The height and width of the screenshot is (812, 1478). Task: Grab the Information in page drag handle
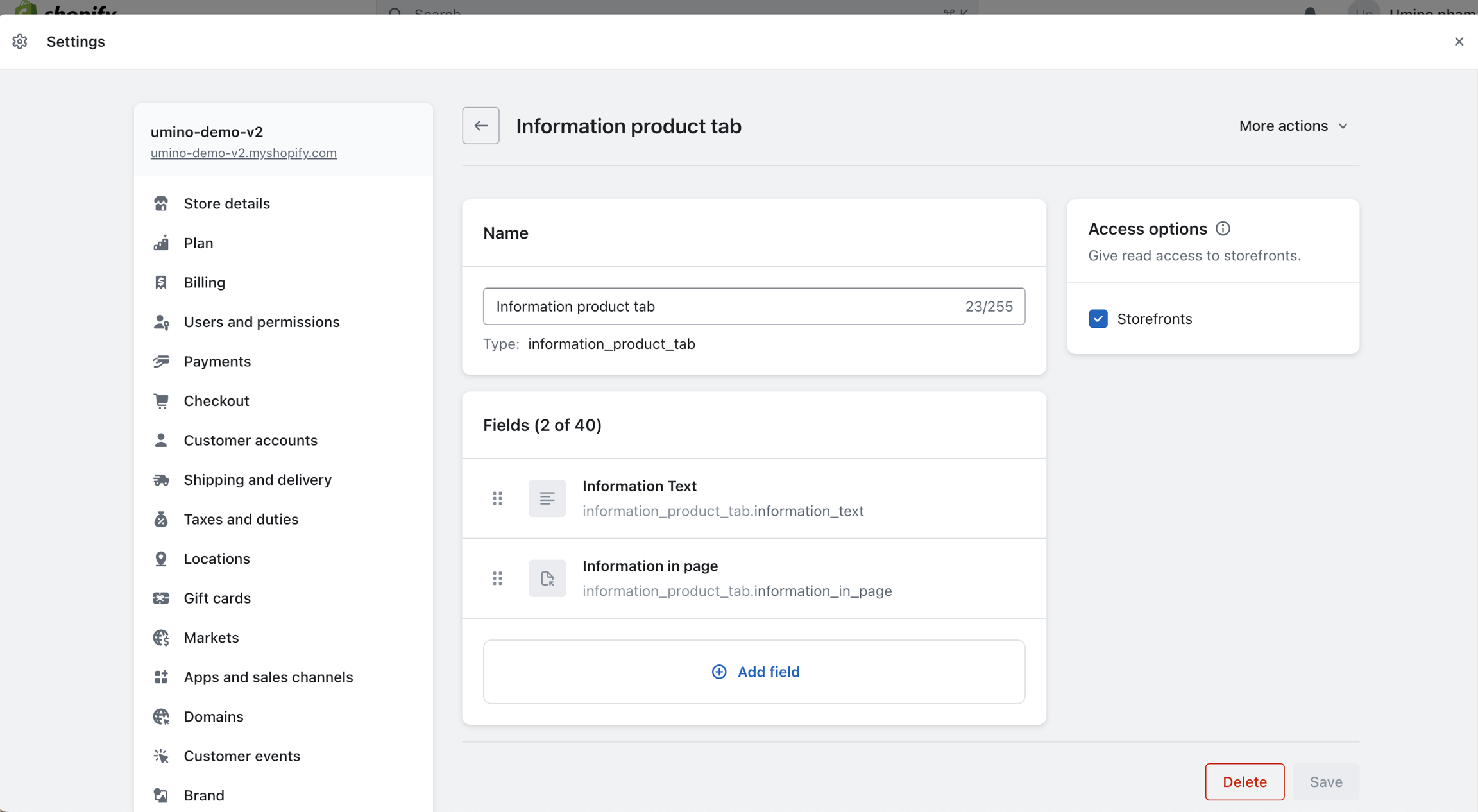(497, 579)
